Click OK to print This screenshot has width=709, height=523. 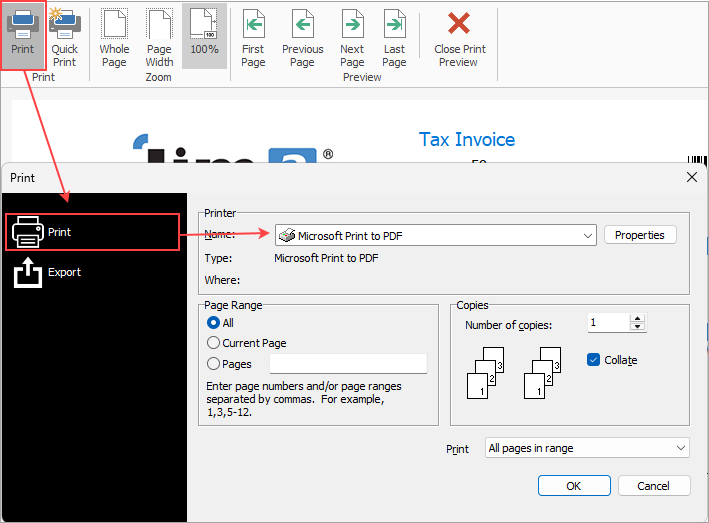coord(574,486)
